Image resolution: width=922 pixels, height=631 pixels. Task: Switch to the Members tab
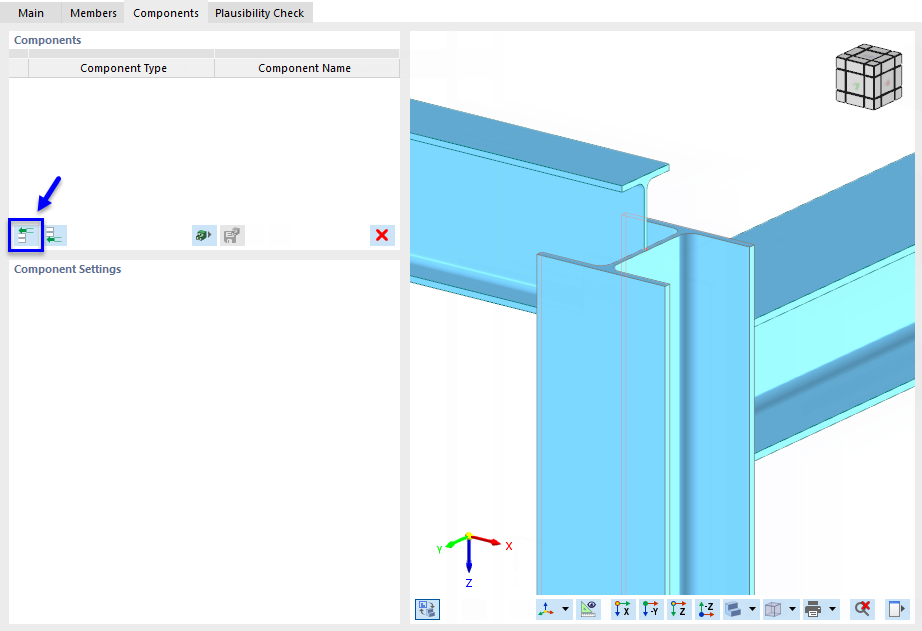(x=93, y=12)
